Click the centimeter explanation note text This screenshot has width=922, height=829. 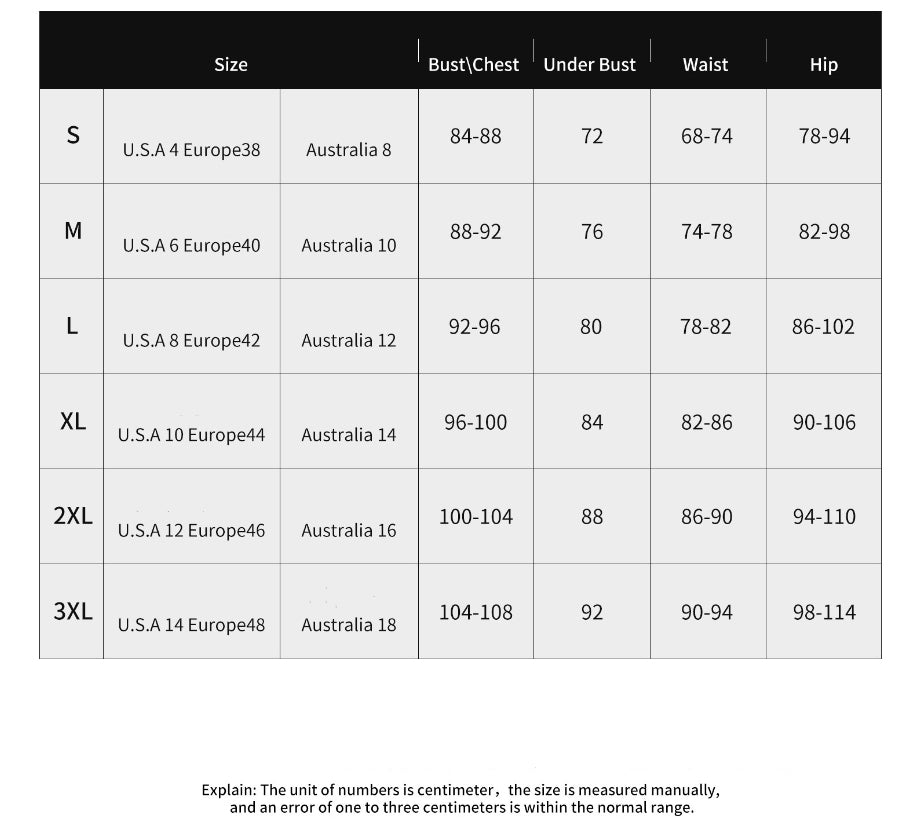[x=461, y=799]
